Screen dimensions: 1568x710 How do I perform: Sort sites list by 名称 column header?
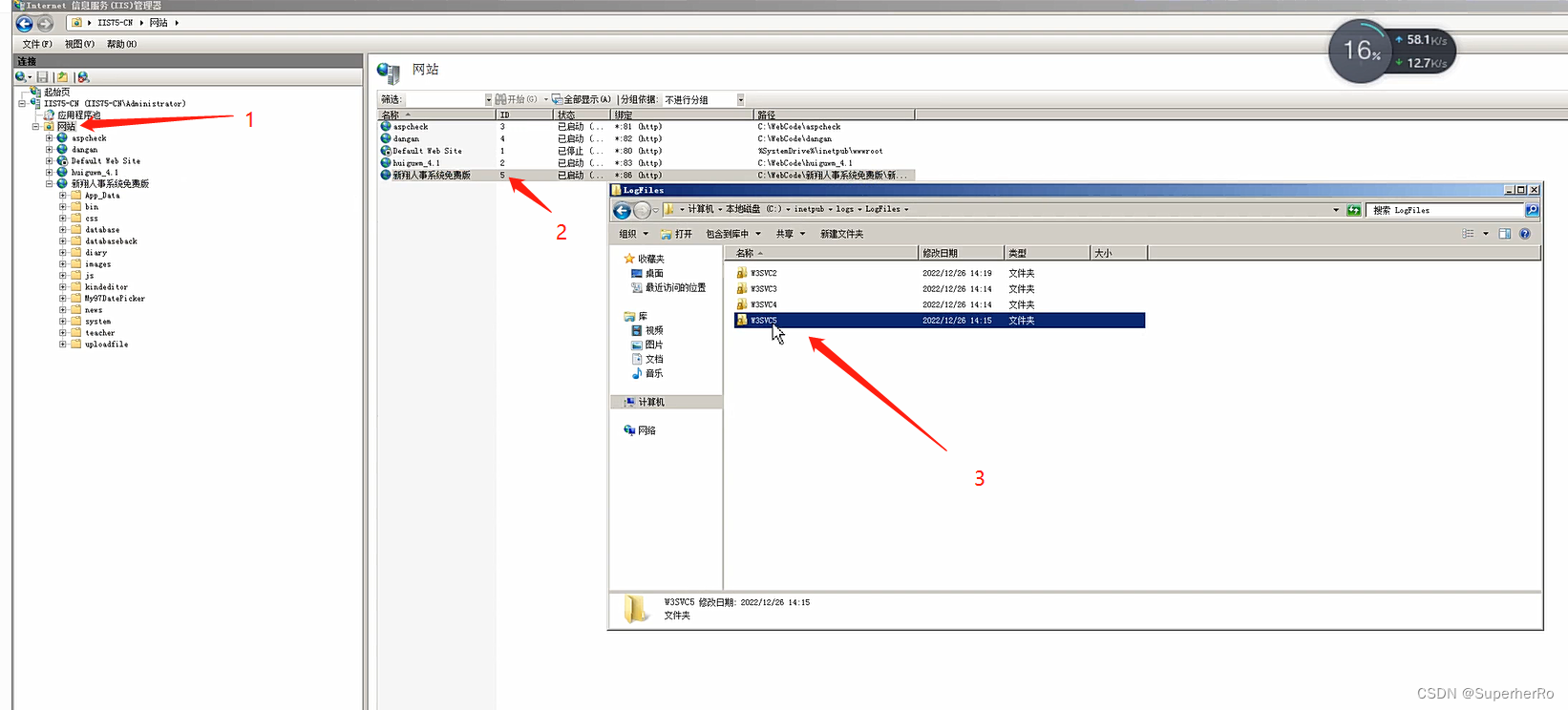436,115
